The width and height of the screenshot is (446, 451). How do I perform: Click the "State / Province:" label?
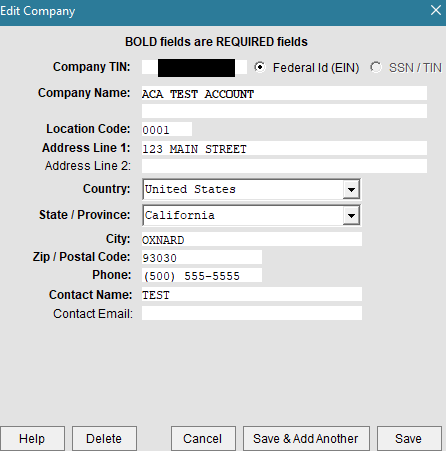pos(85,215)
